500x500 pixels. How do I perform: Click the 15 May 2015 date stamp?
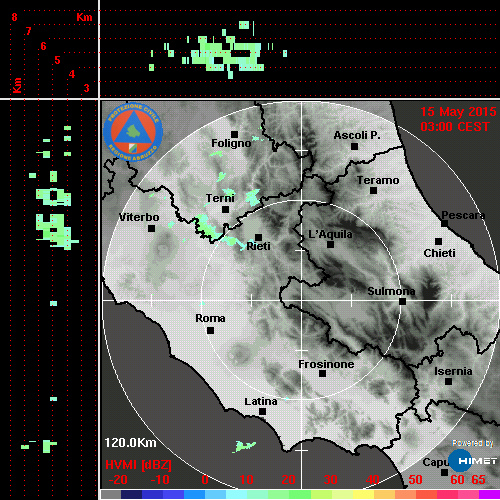[x=458, y=112]
